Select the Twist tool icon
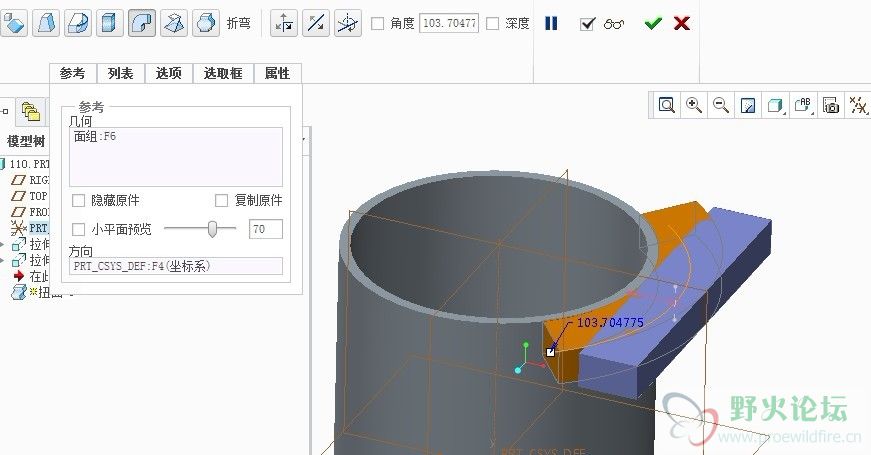This screenshot has height=455, width=871. [x=174, y=23]
